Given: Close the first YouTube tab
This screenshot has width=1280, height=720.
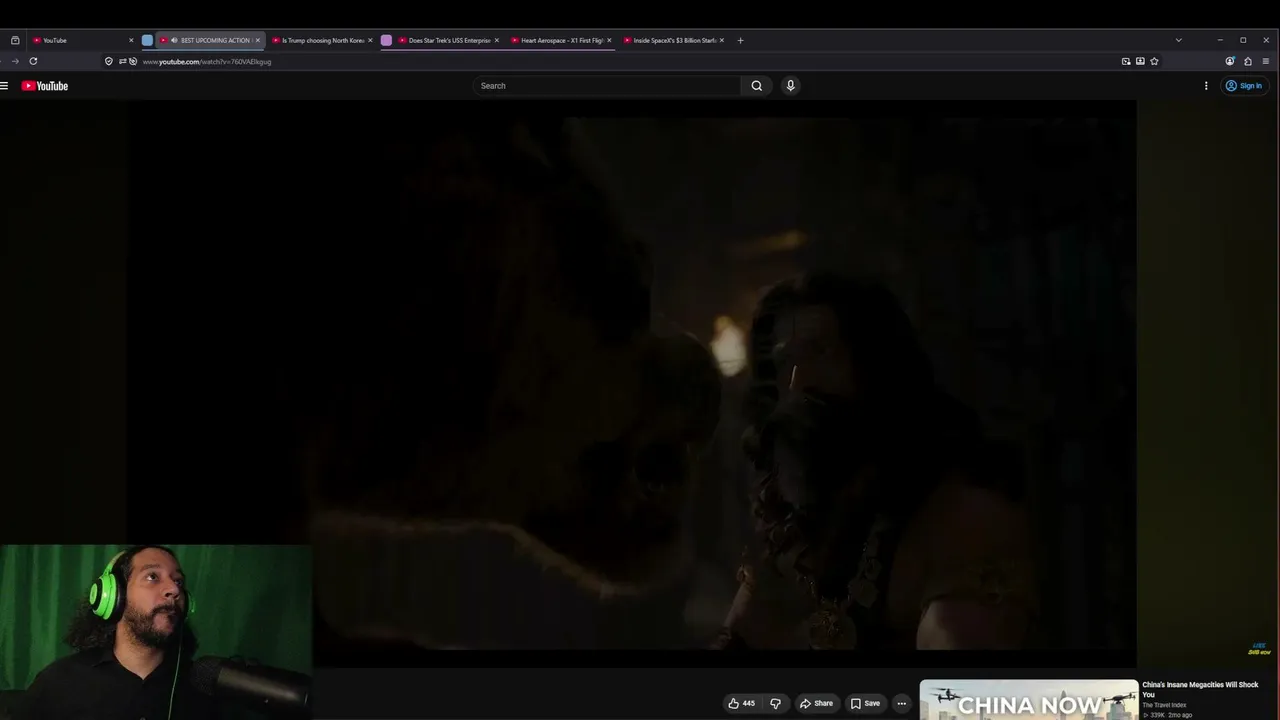Looking at the screenshot, I should (x=131, y=40).
